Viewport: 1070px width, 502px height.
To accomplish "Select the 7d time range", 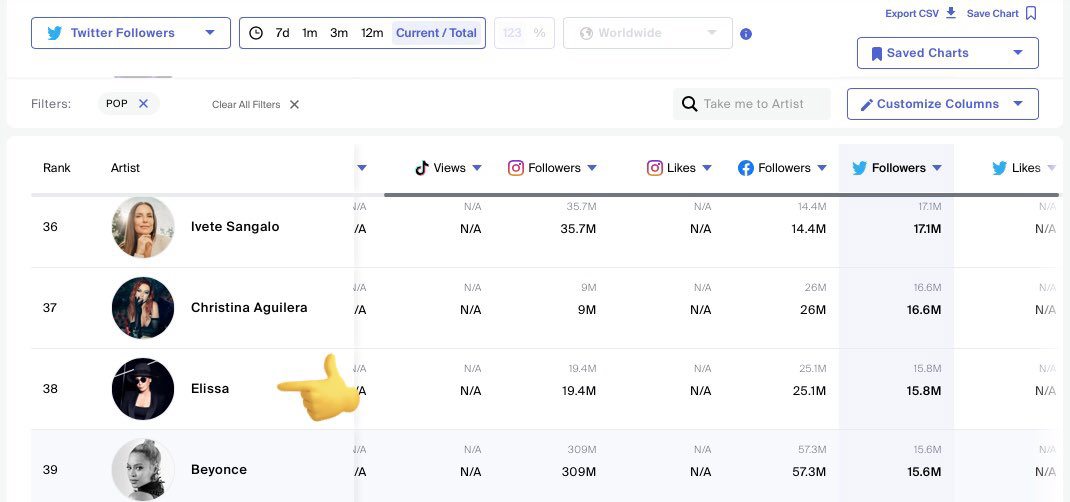I will (x=283, y=33).
